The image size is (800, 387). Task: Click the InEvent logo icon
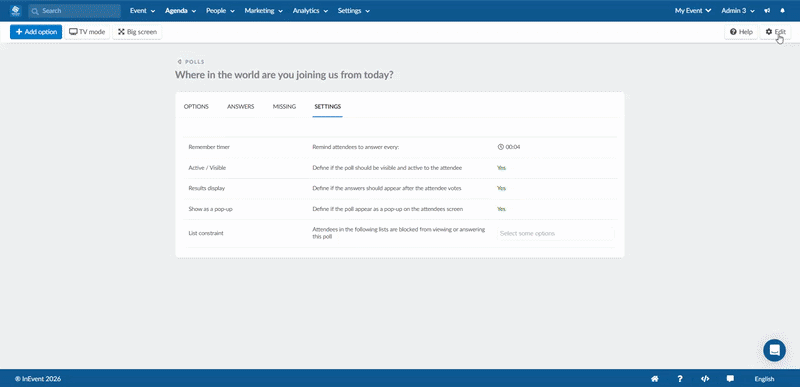click(16, 10)
